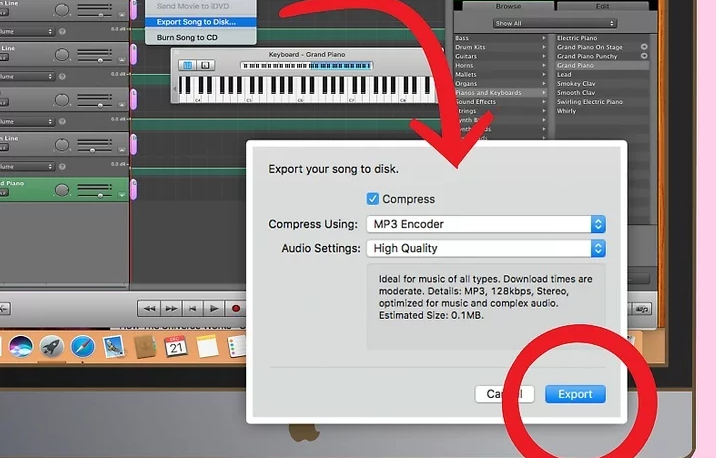Screen dimensions: 716x458
Task: Open the Mail stamp icon in Dock
Action: pyautogui.click(x=113, y=347)
